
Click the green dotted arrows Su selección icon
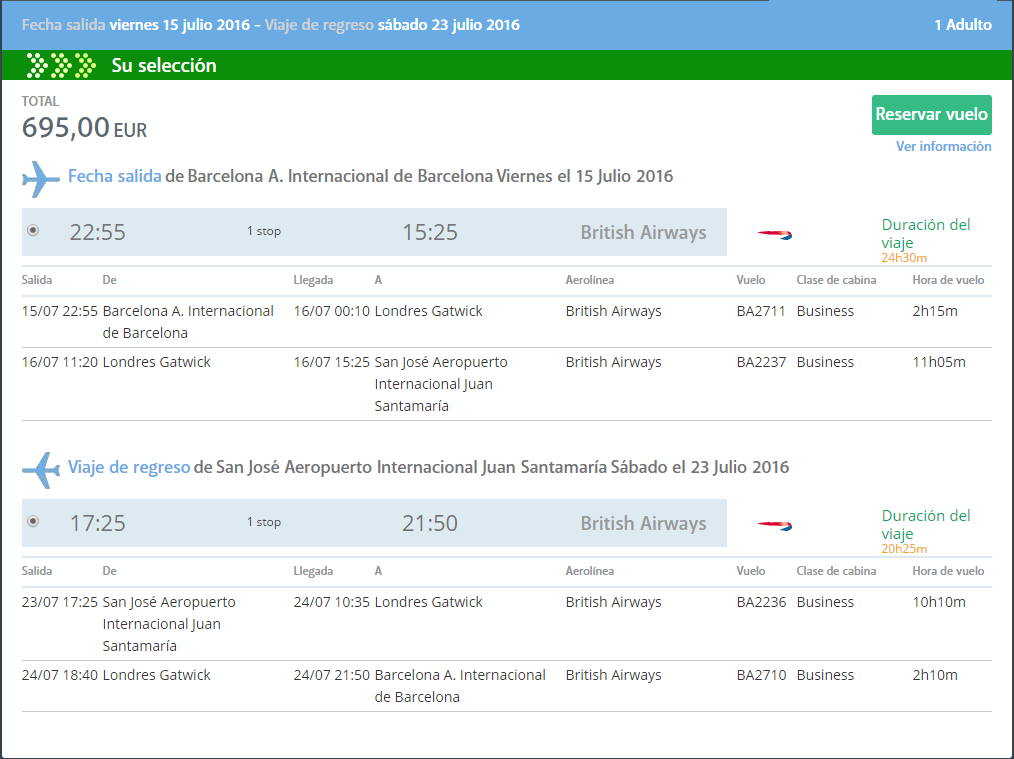pos(61,65)
